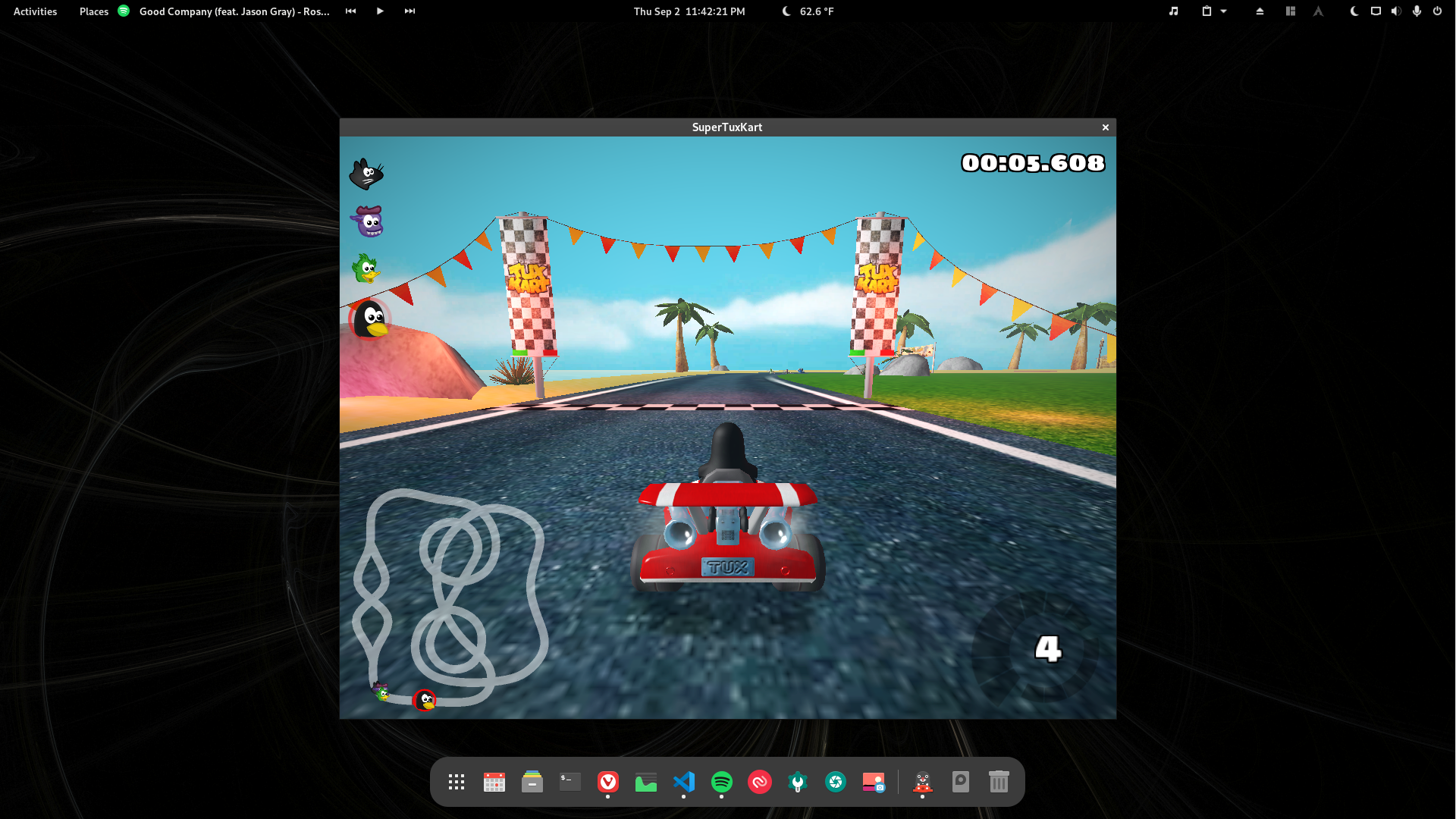
Task: Open the Trash from the dock
Action: coord(999,782)
